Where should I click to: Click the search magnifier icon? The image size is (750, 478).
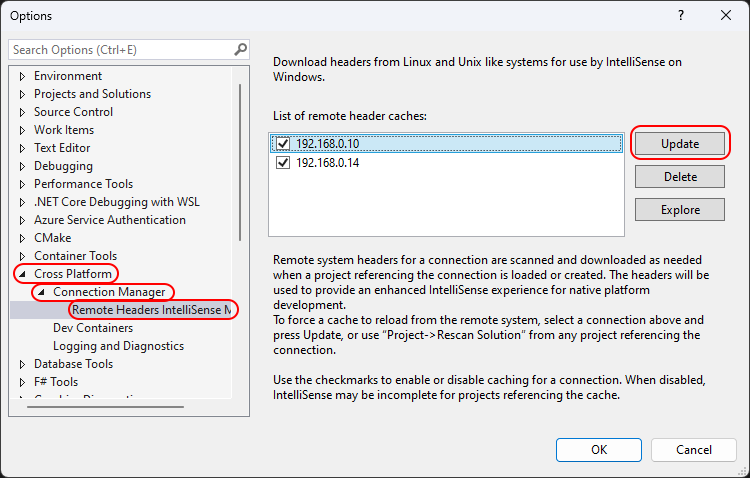coord(240,49)
